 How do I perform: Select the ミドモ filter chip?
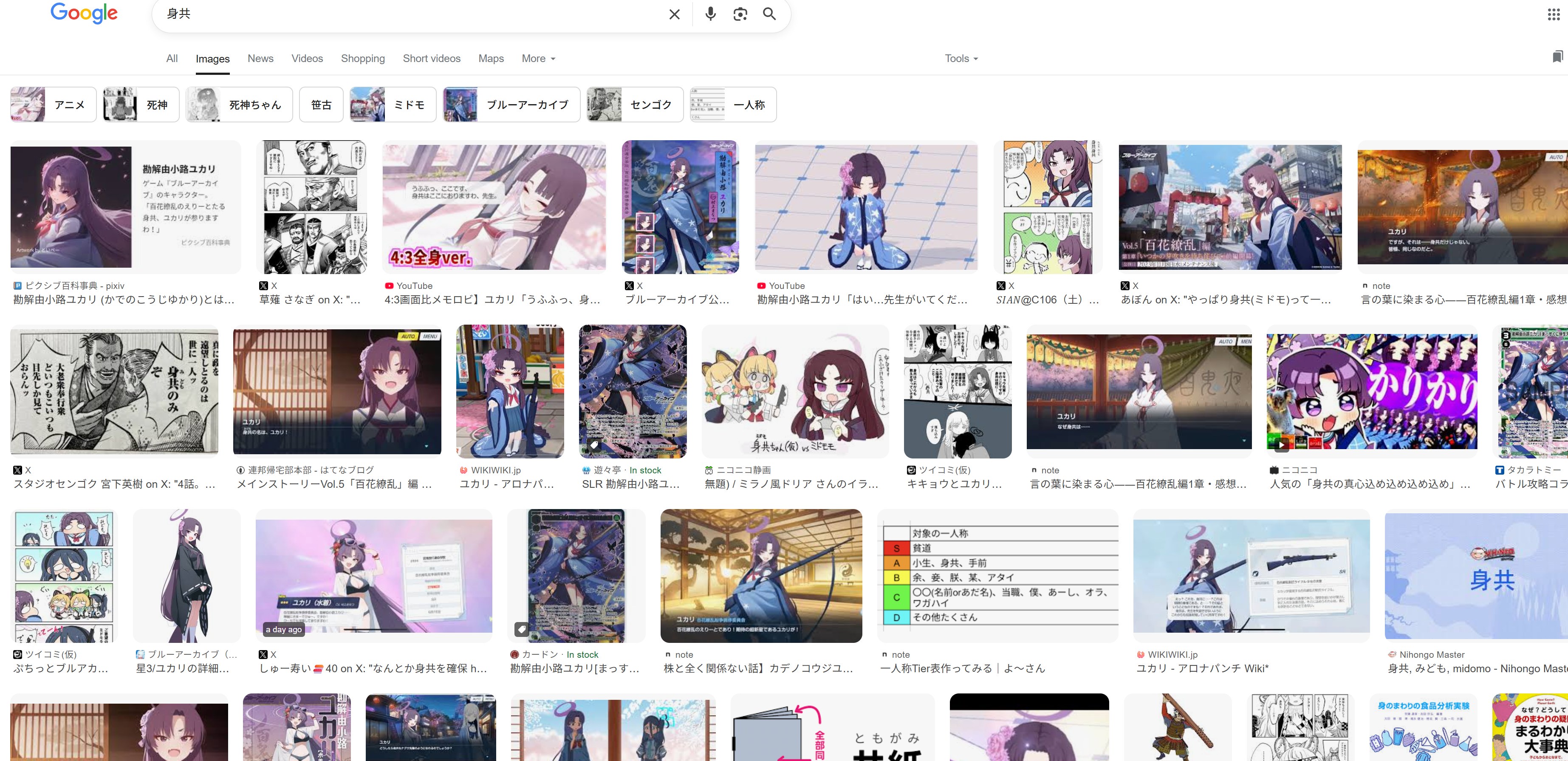pos(393,104)
